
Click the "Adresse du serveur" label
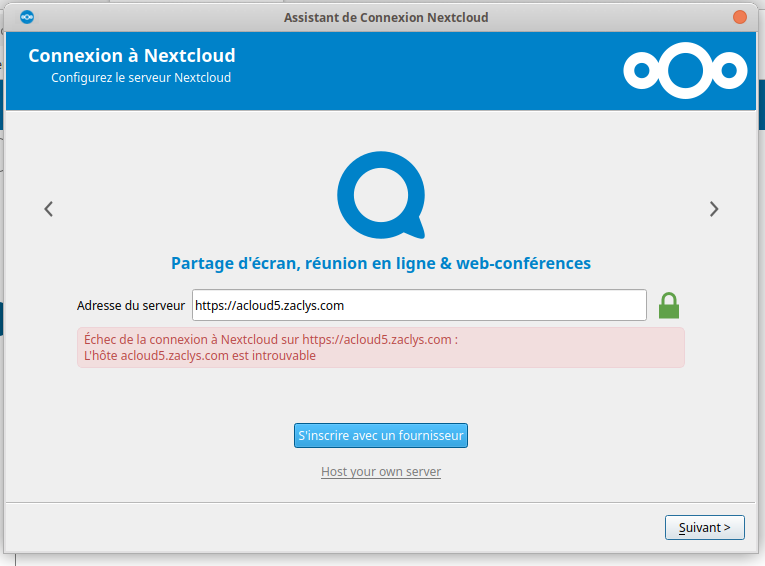tap(131, 305)
